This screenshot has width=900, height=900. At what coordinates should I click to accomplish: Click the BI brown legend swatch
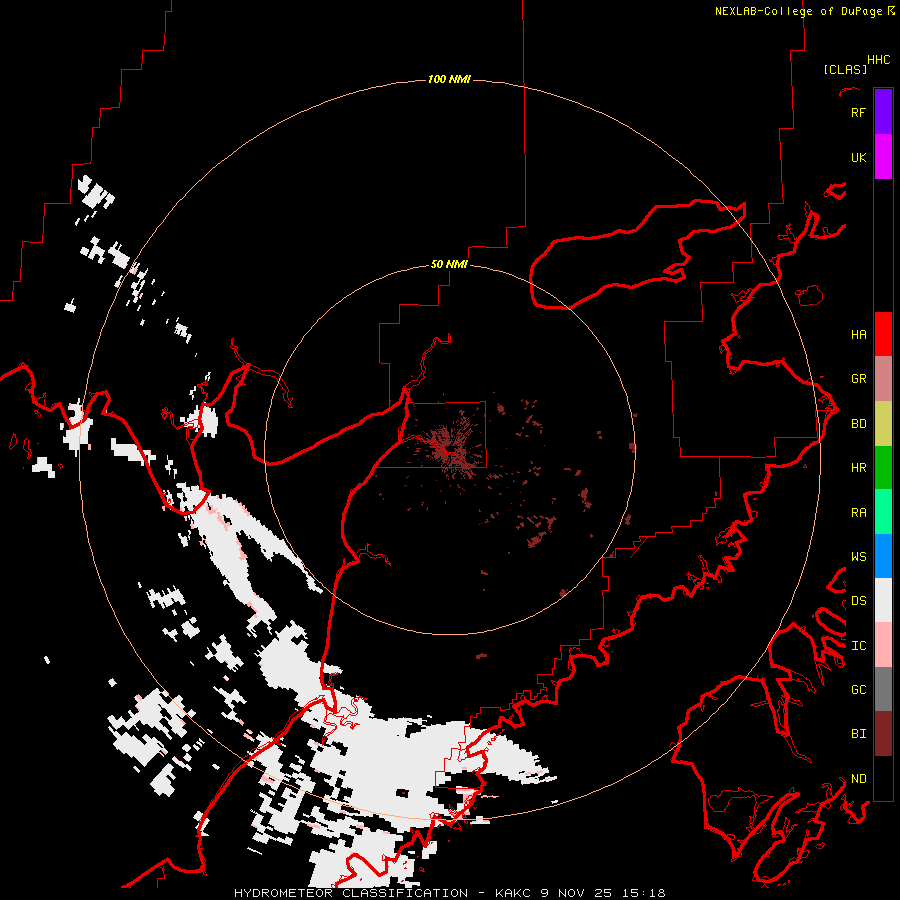(x=883, y=734)
